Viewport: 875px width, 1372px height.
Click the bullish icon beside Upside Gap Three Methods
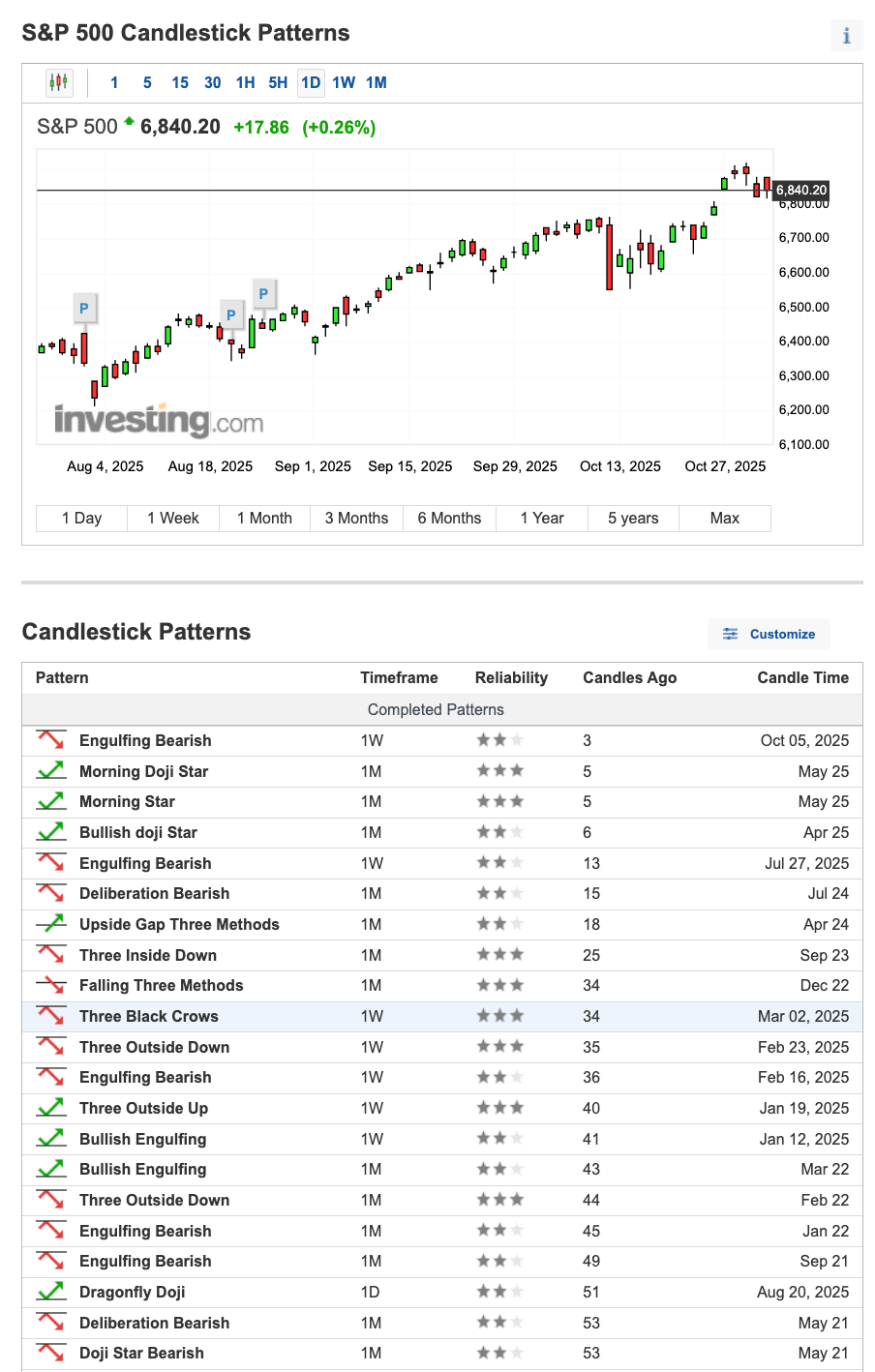51,924
